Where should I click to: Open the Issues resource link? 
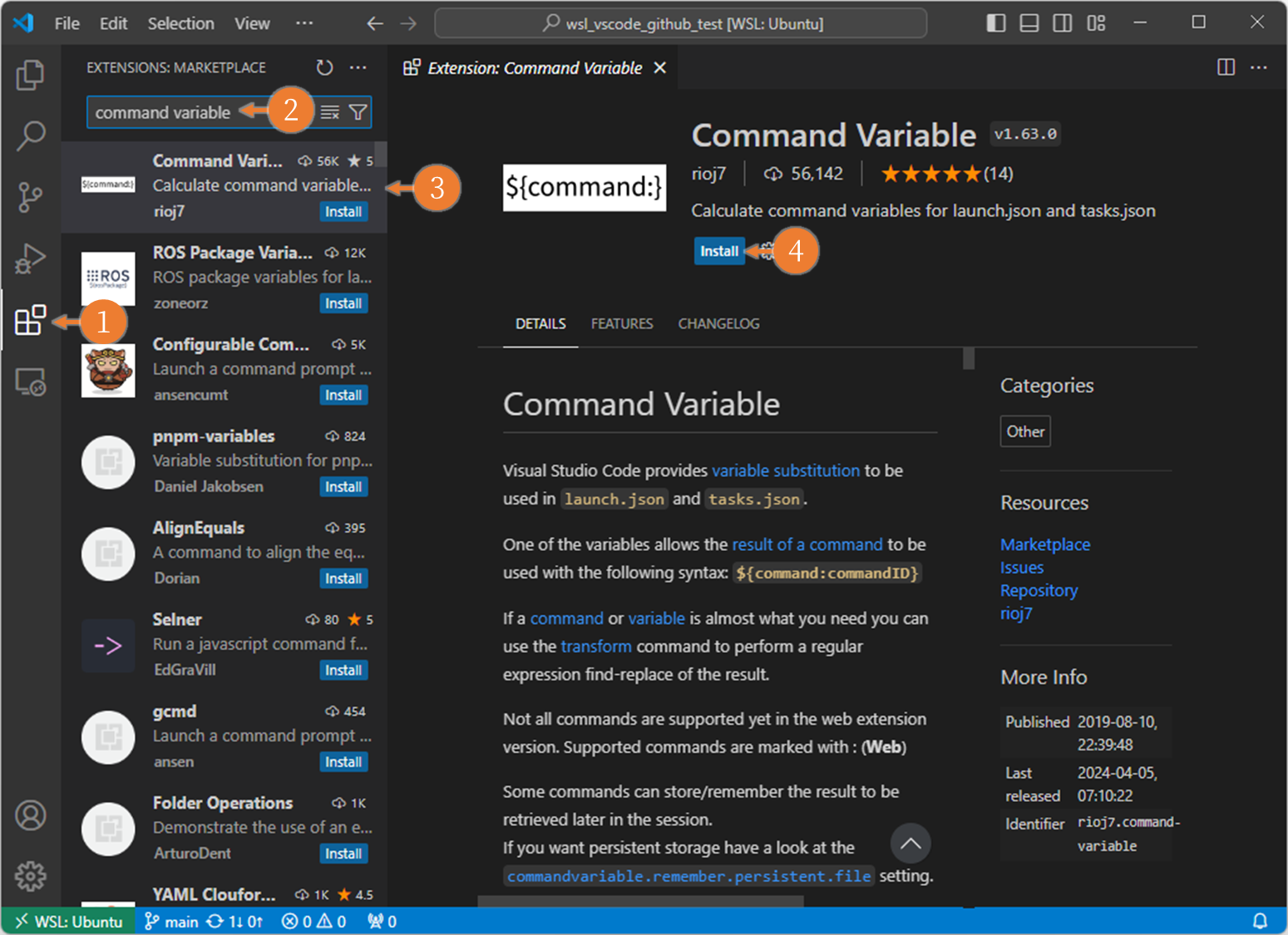tap(1022, 568)
